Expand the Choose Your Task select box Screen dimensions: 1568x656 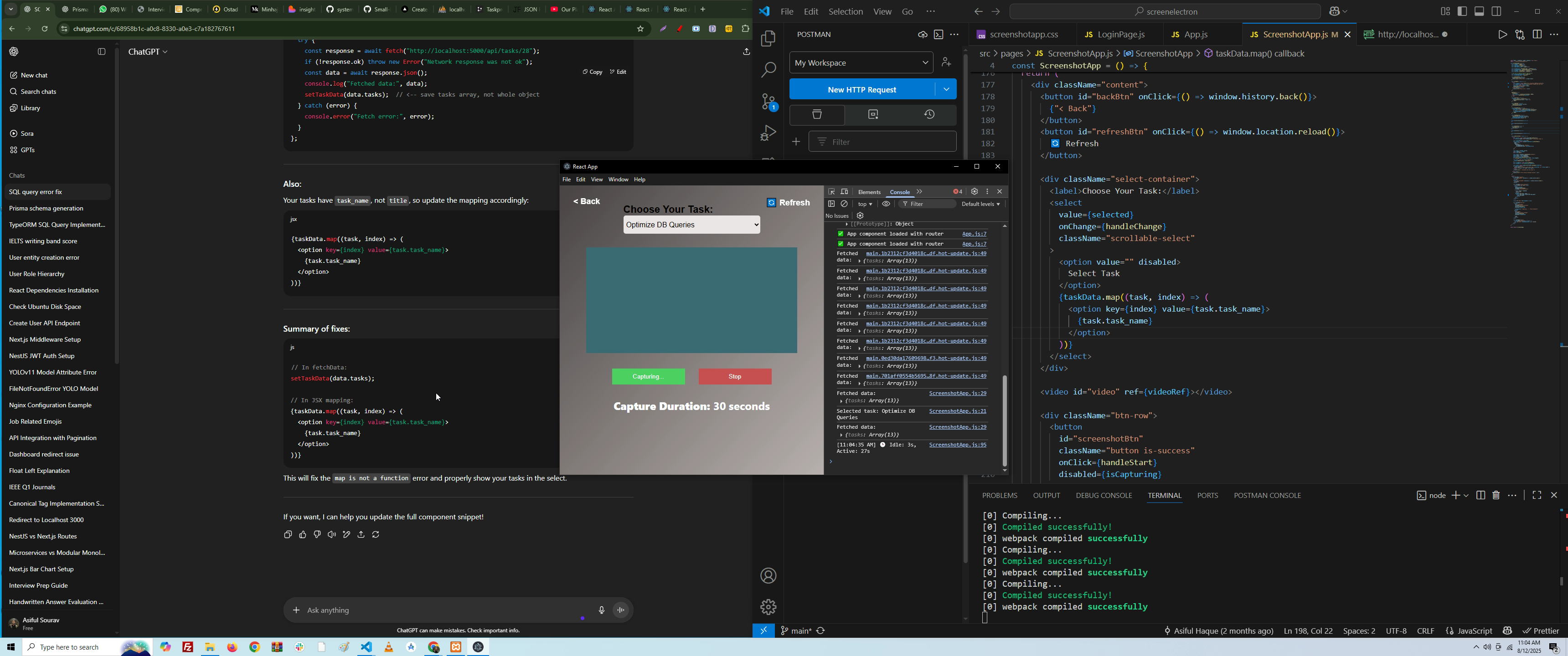pyautogui.click(x=691, y=225)
